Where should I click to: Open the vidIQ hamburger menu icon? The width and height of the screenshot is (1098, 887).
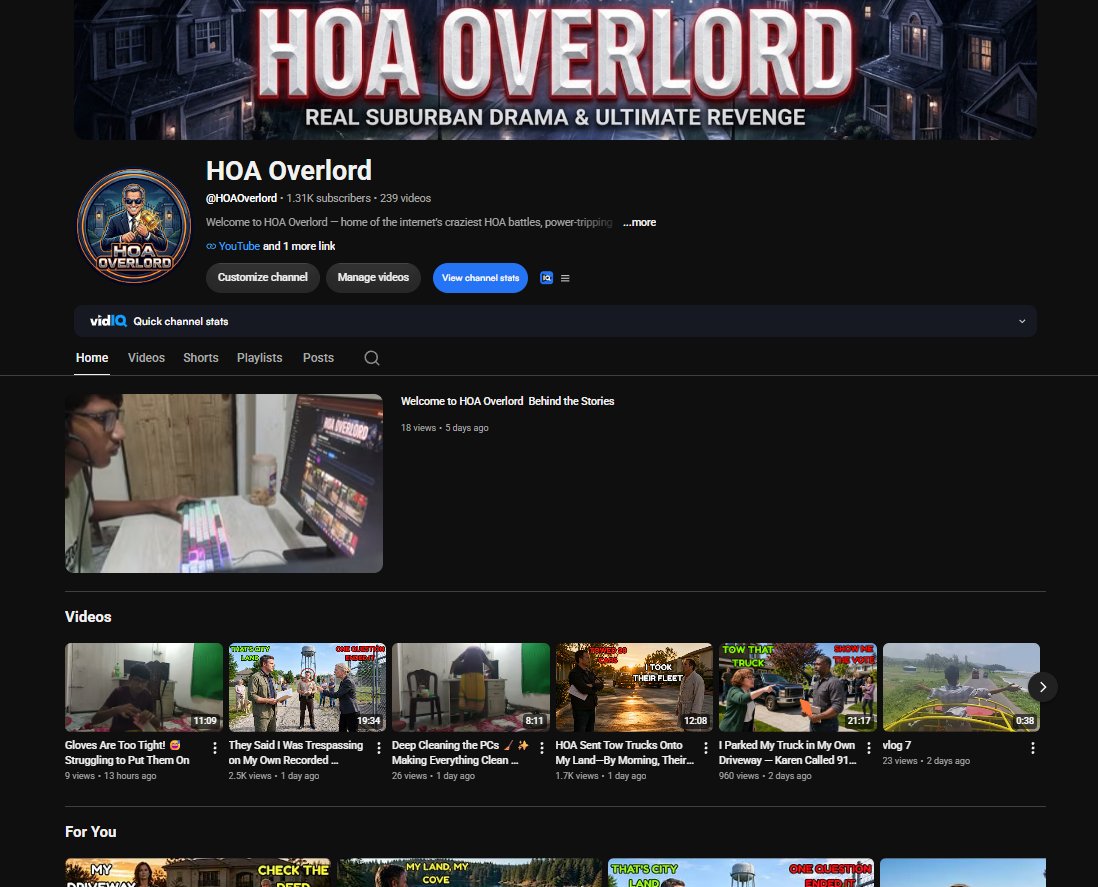point(565,278)
